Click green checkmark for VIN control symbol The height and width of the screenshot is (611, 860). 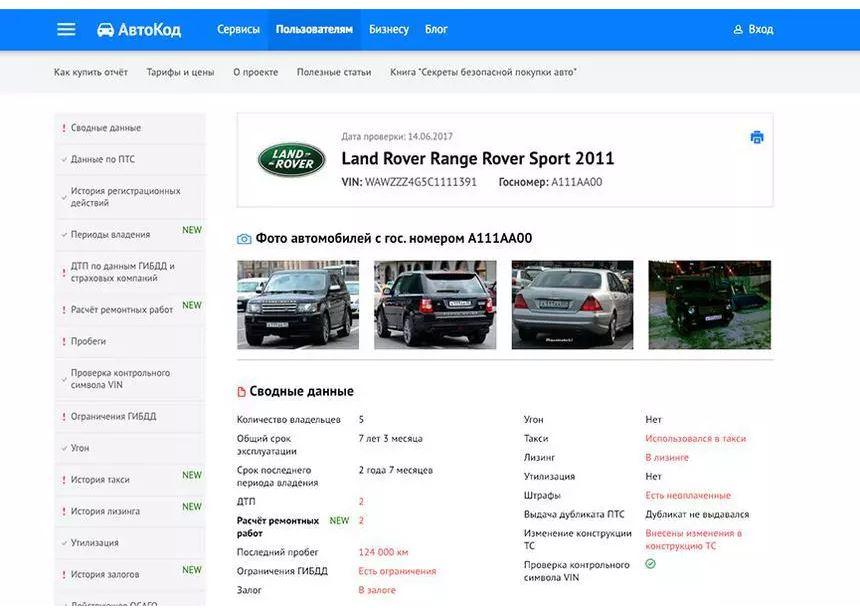[x=651, y=564]
